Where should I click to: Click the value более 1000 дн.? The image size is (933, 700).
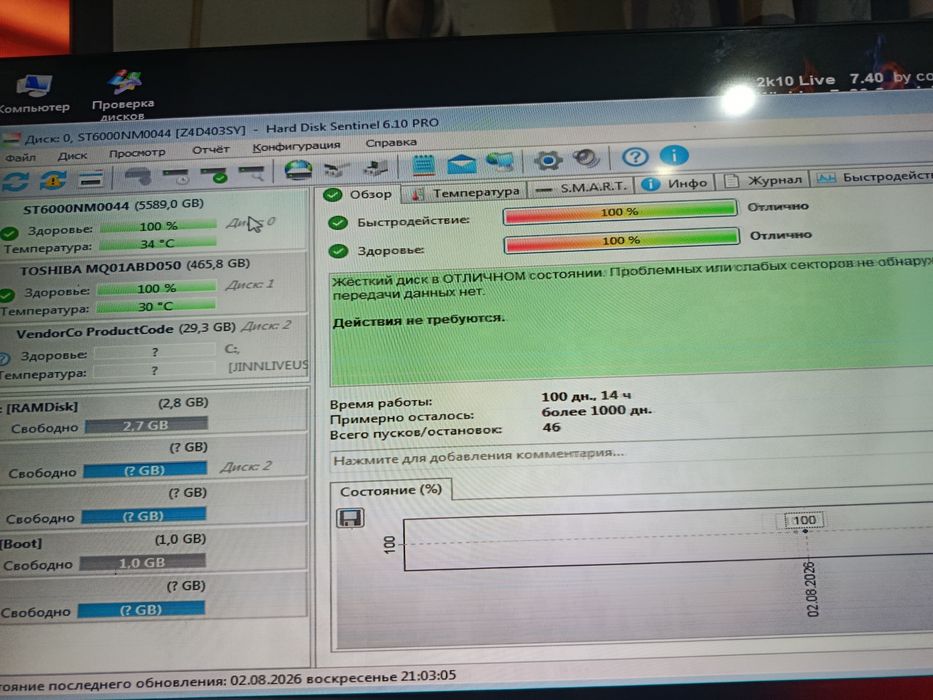(596, 411)
